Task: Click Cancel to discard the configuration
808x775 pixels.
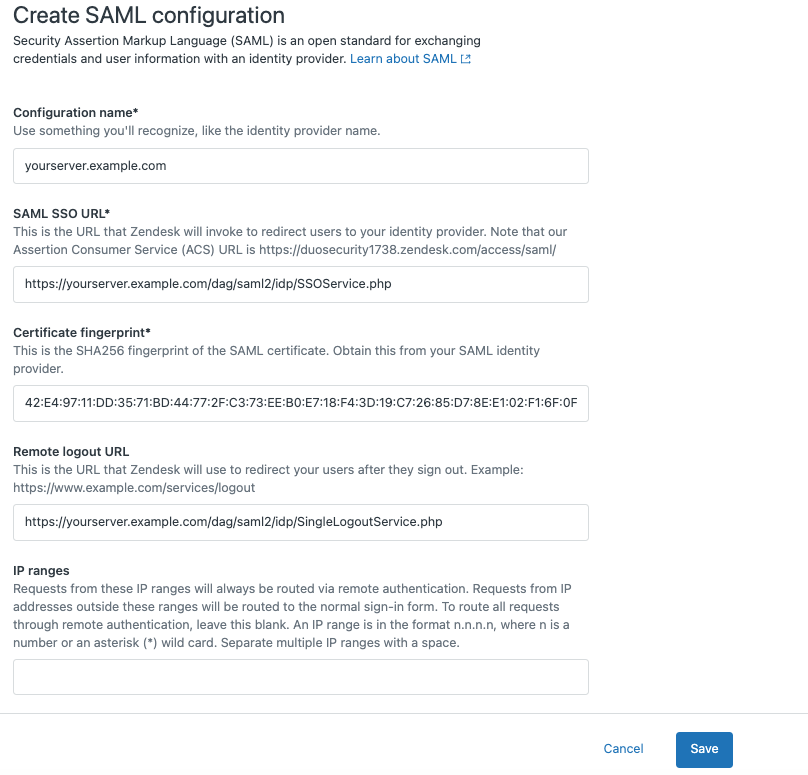Action: [623, 748]
